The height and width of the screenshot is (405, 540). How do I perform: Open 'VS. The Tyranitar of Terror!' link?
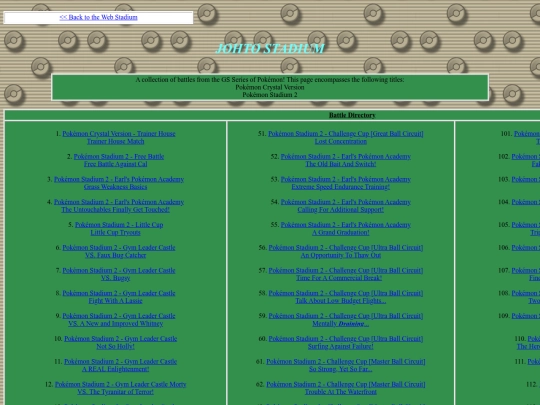tap(115, 392)
